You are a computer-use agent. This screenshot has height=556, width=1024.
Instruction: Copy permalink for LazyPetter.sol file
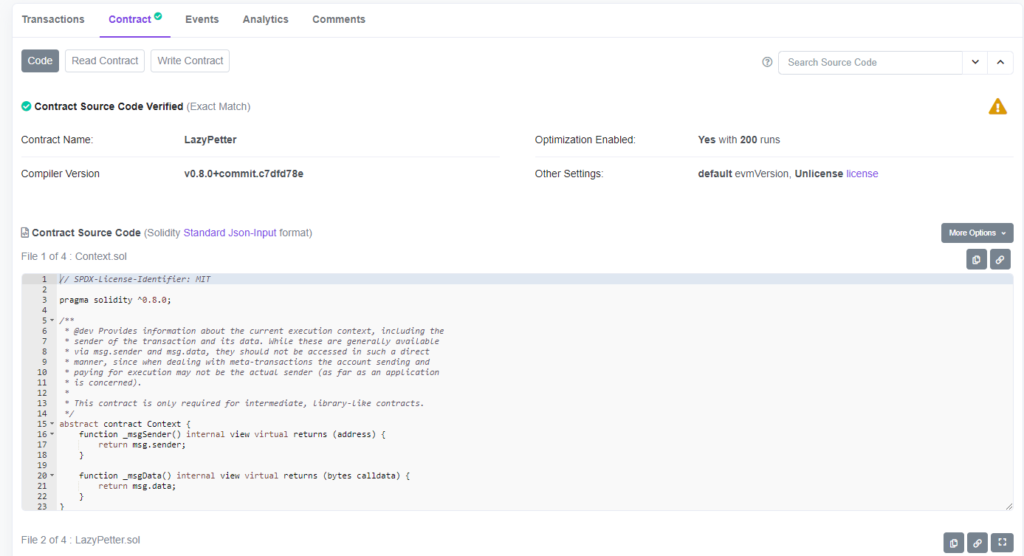click(977, 542)
